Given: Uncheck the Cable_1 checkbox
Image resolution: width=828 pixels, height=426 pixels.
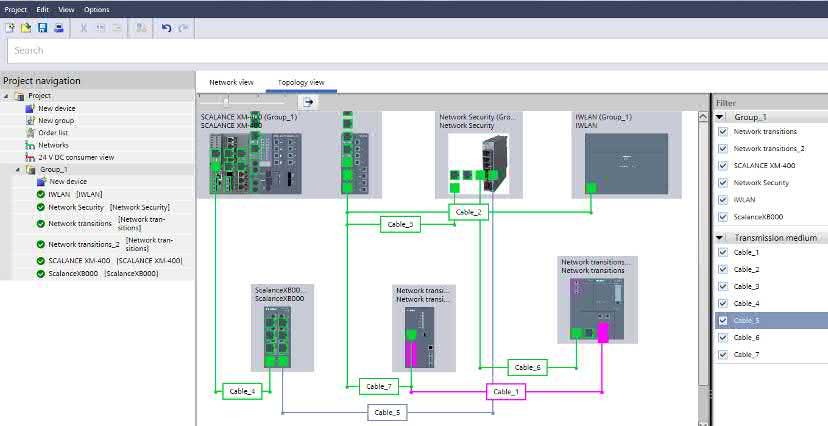Looking at the screenshot, I should (723, 252).
